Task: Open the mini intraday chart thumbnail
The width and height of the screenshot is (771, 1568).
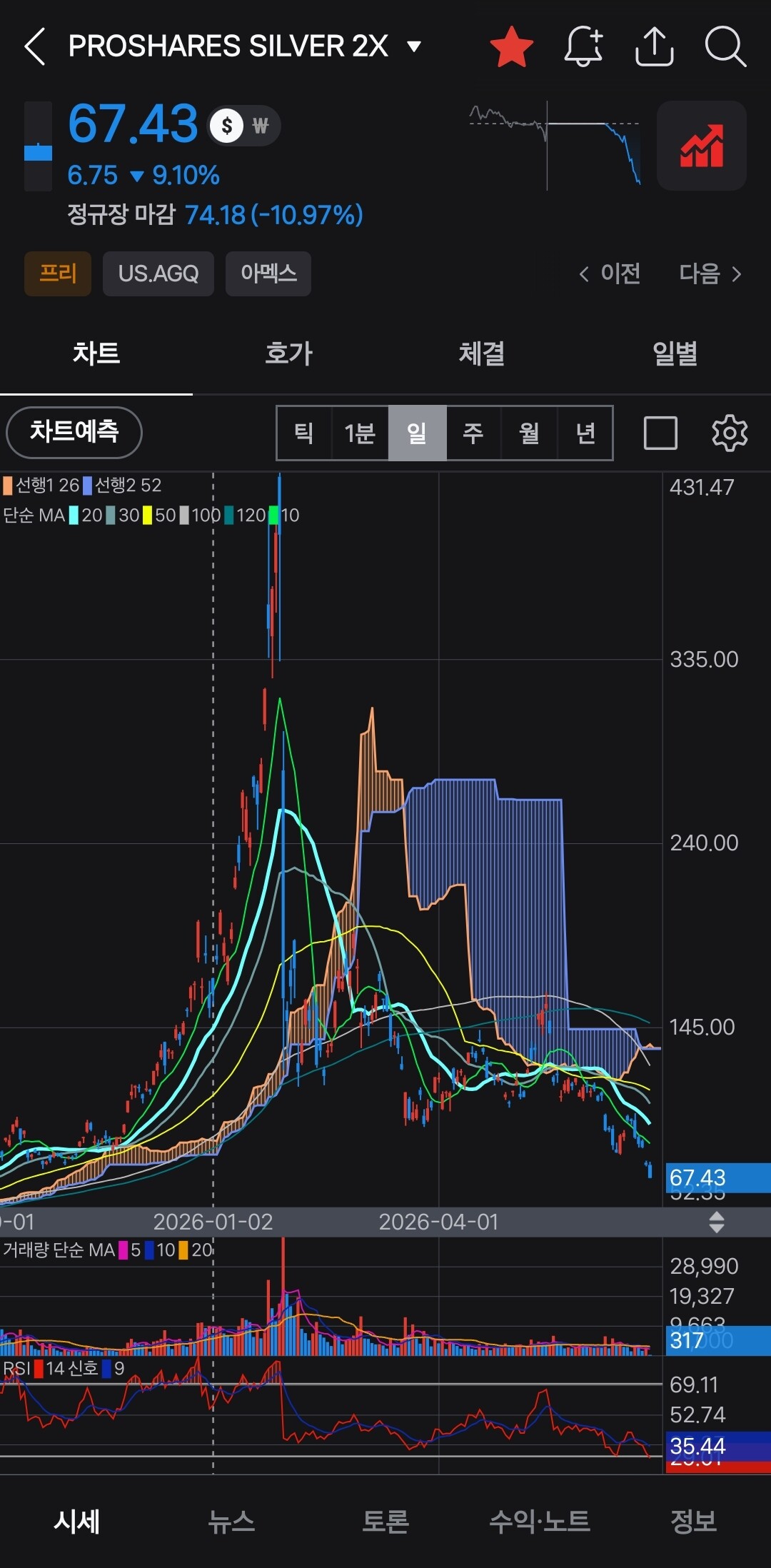Action: coord(555,146)
